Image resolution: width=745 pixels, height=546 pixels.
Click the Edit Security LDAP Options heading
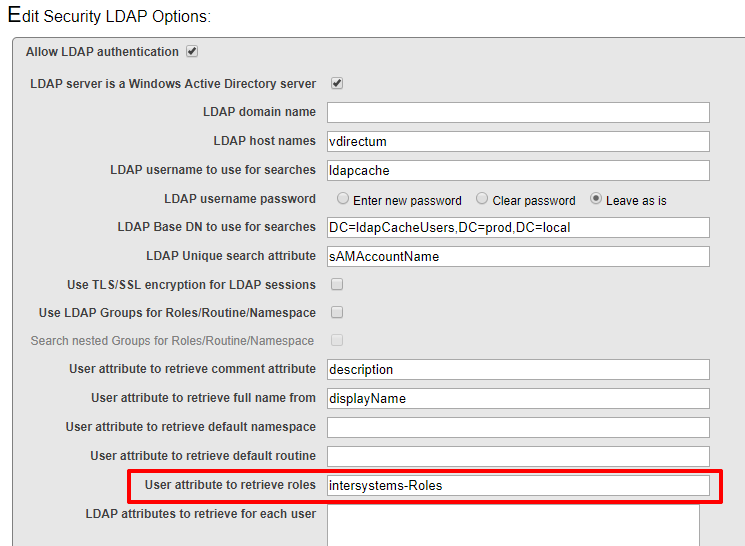tap(109, 16)
